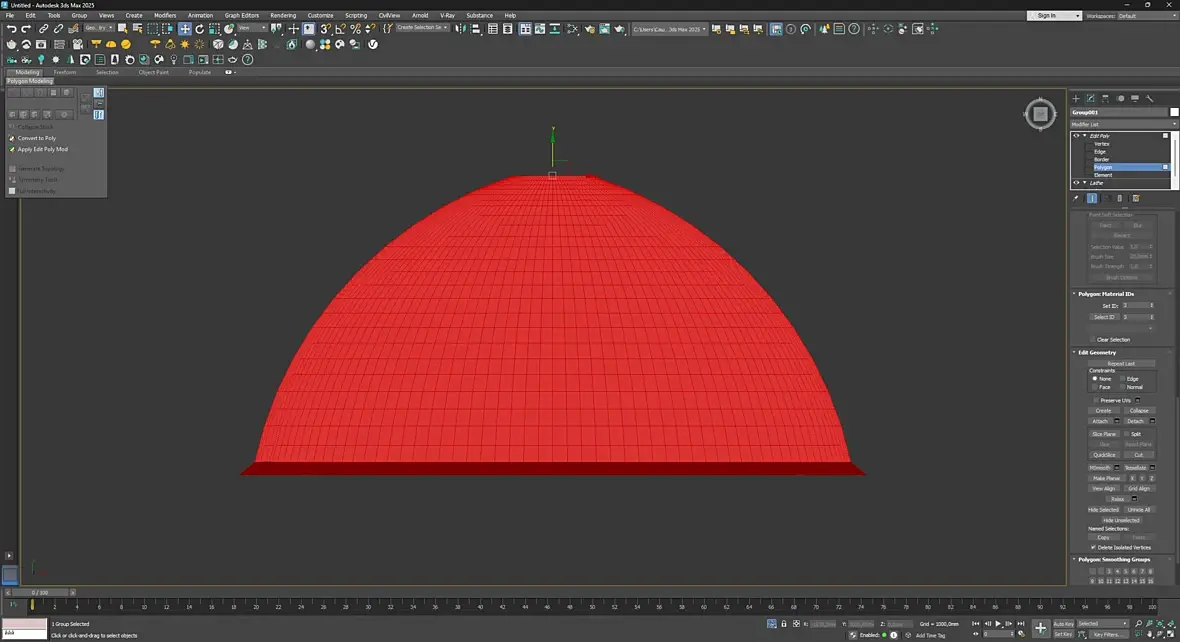Open the Modifier List dropdown
This screenshot has width=1180, height=642.
click(x=1124, y=124)
